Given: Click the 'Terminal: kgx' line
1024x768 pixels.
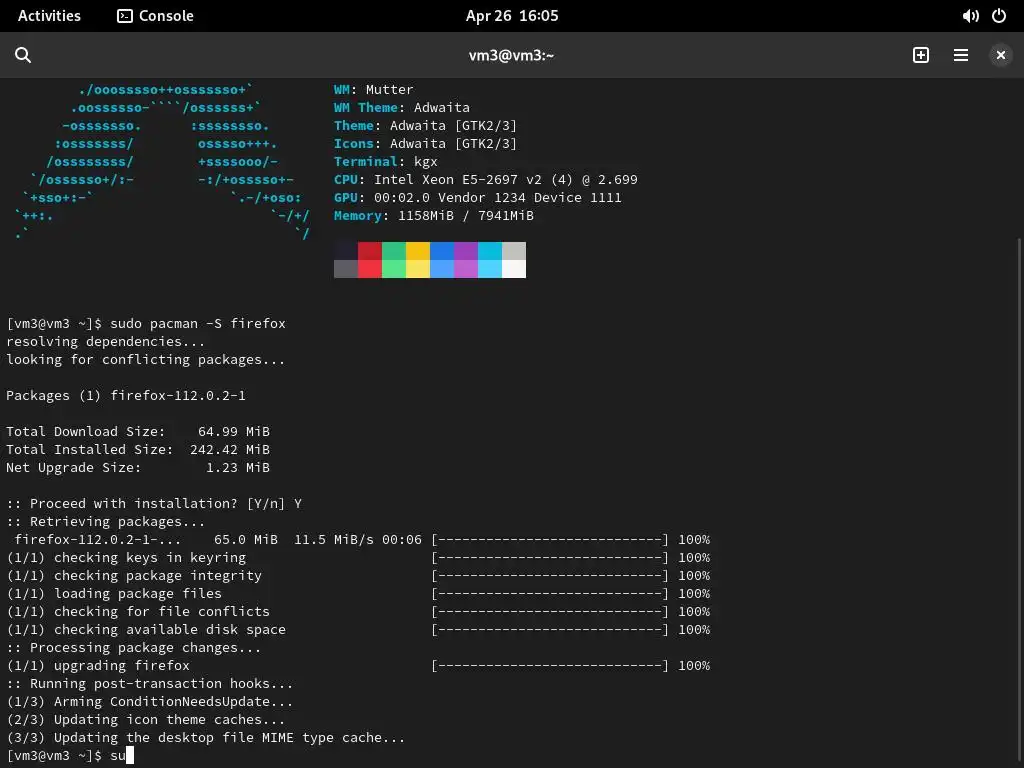Looking at the screenshot, I should click(x=385, y=161).
